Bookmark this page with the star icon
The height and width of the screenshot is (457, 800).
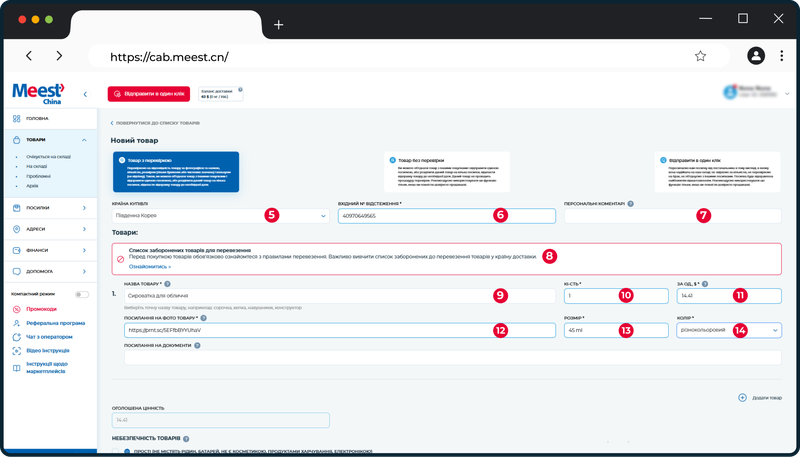coord(700,56)
